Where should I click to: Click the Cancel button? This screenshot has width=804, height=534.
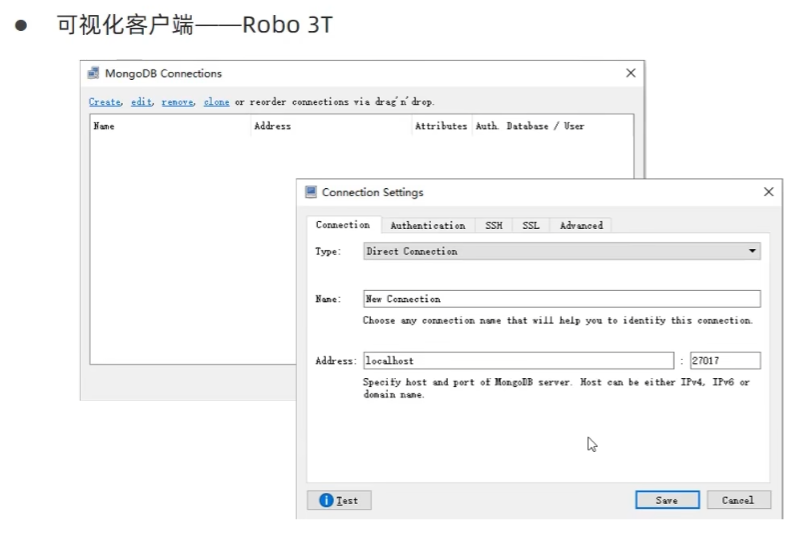pos(738,500)
